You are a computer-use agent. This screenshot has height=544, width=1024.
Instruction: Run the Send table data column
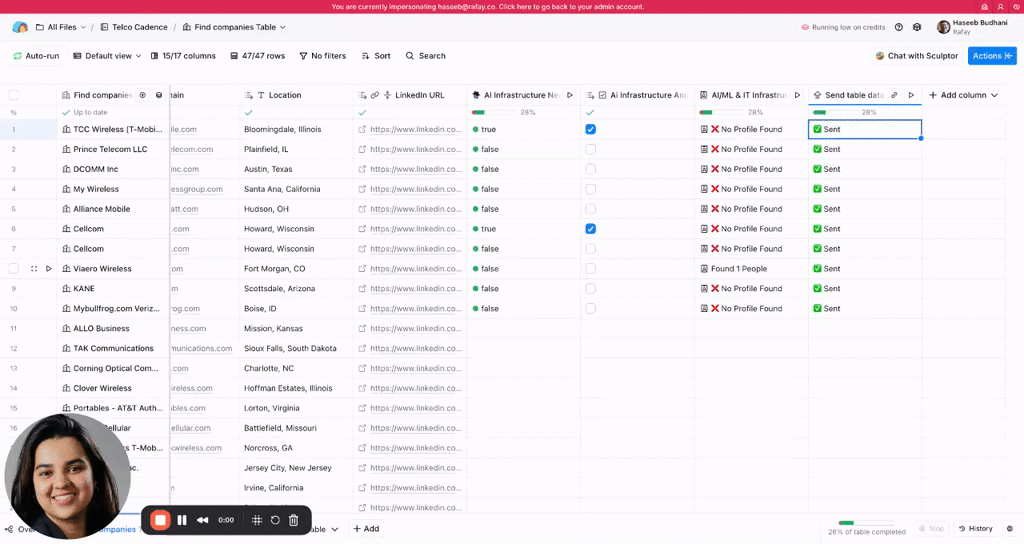[911, 95]
